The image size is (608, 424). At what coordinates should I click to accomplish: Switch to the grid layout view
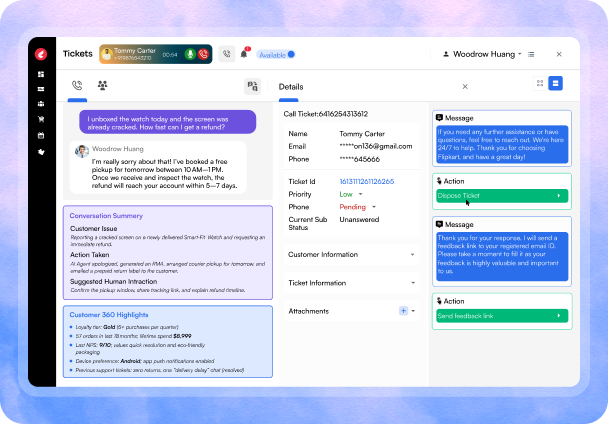(540, 84)
